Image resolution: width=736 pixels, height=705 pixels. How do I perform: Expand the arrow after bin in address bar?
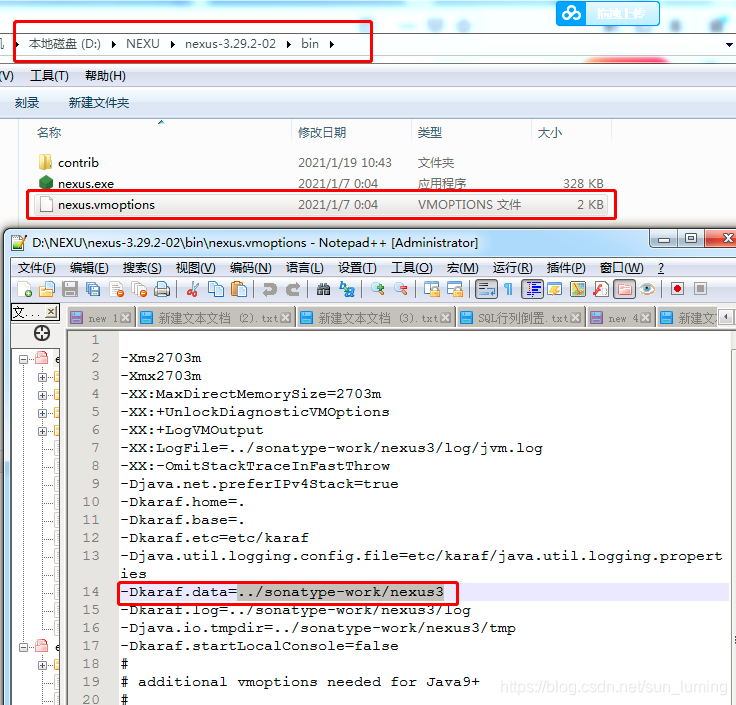point(332,44)
